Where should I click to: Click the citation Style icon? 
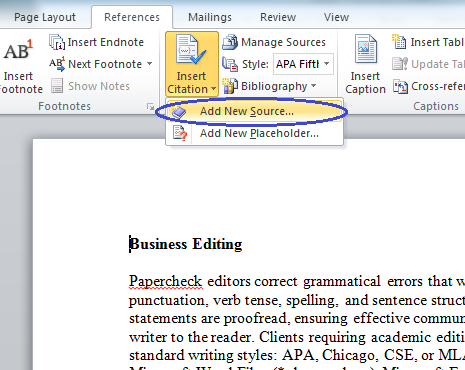pyautogui.click(x=230, y=64)
